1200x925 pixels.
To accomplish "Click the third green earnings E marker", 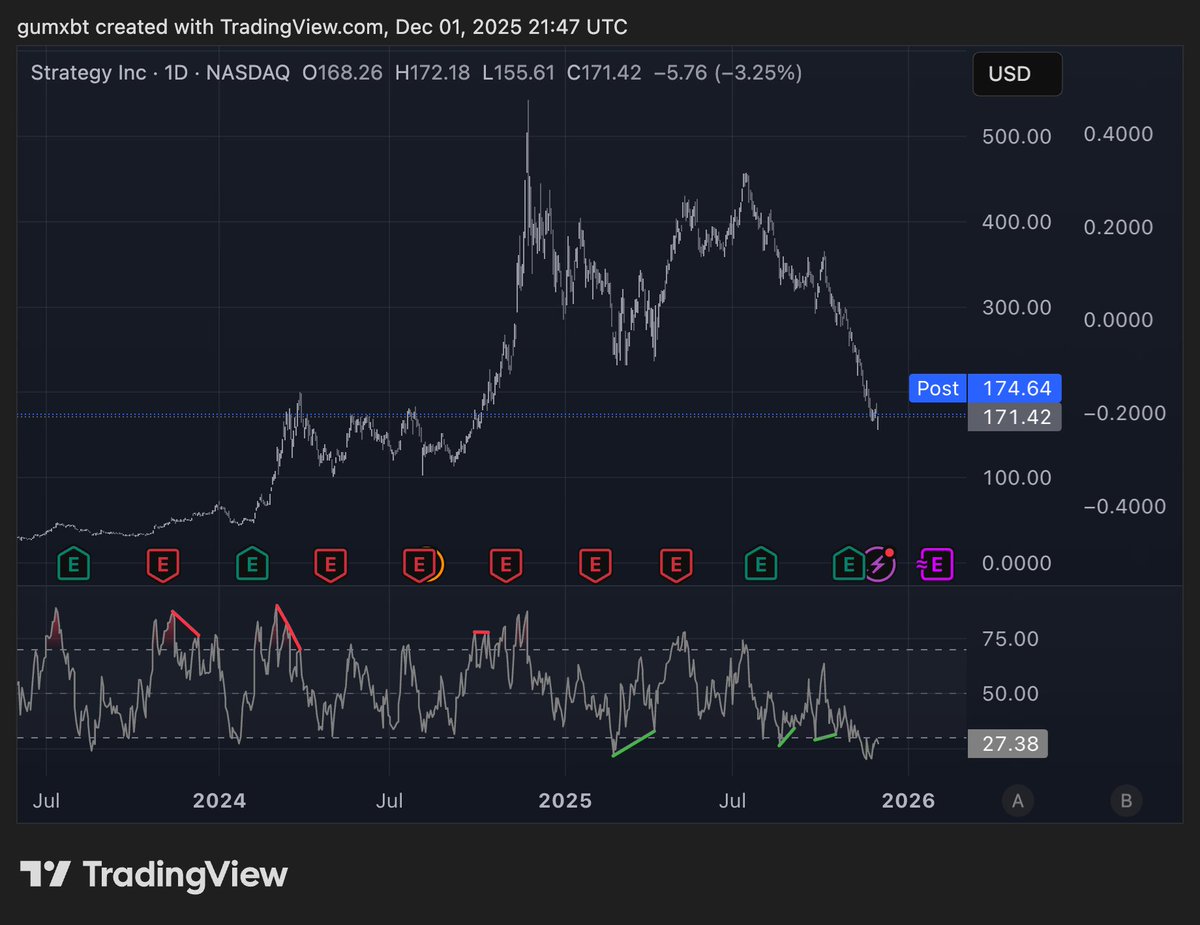I will click(x=762, y=564).
